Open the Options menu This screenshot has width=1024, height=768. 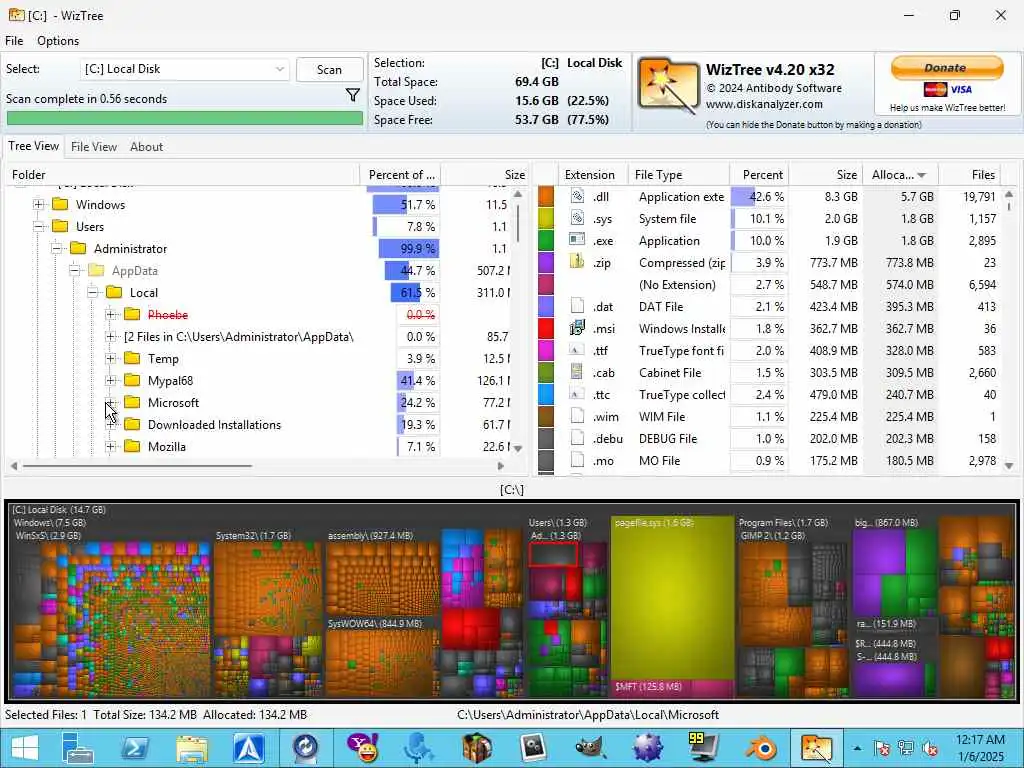click(x=58, y=40)
